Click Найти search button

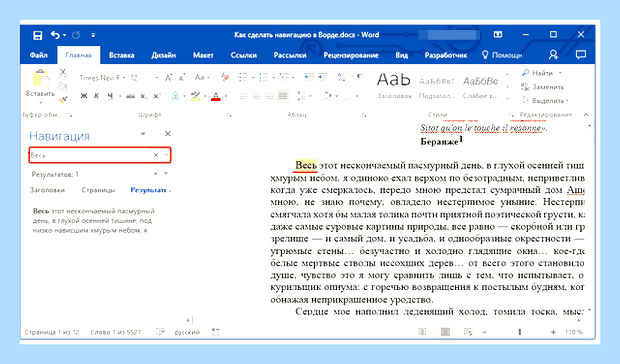pos(541,73)
